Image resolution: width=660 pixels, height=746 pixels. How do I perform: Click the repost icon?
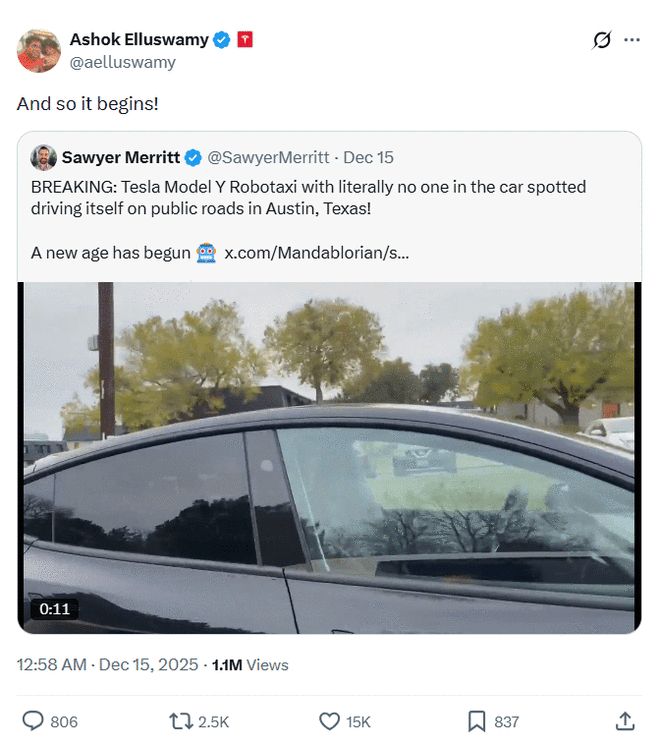[181, 721]
